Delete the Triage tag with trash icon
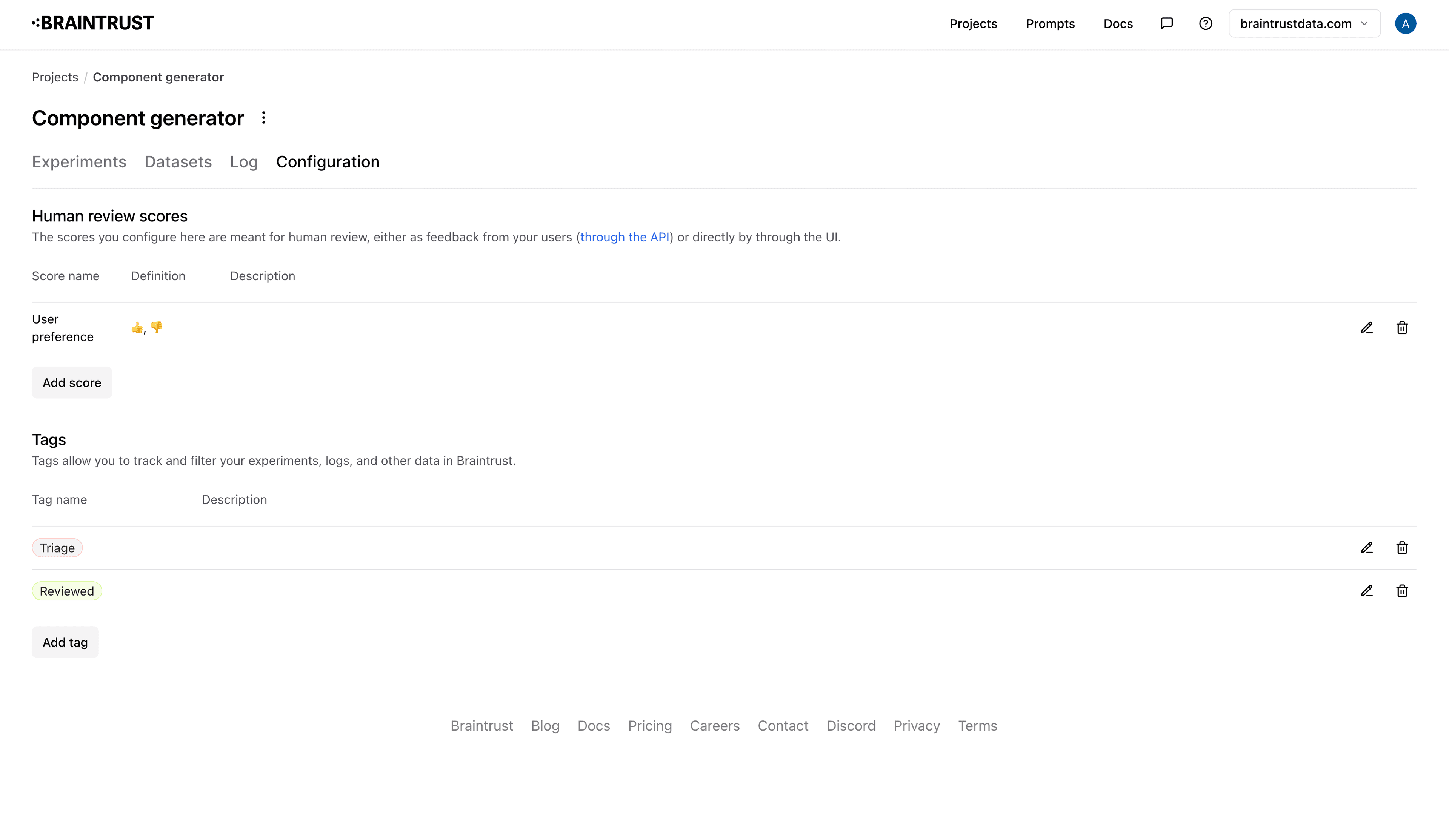This screenshot has width=1449, height=840. [1403, 547]
